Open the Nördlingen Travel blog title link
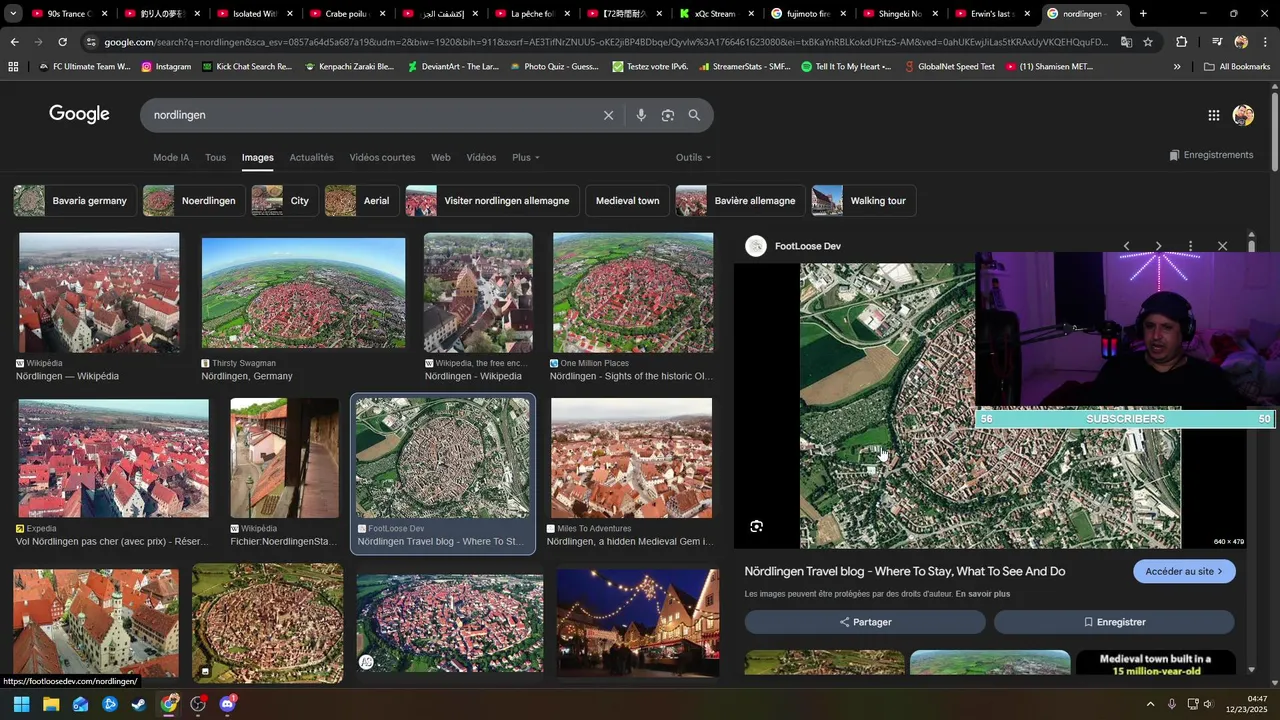The height and width of the screenshot is (720, 1280). (904, 571)
